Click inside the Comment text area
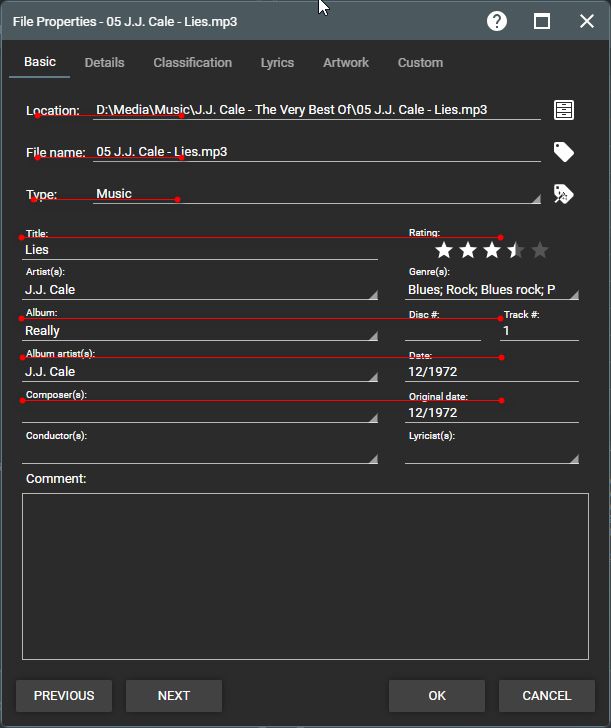 pyautogui.click(x=305, y=576)
